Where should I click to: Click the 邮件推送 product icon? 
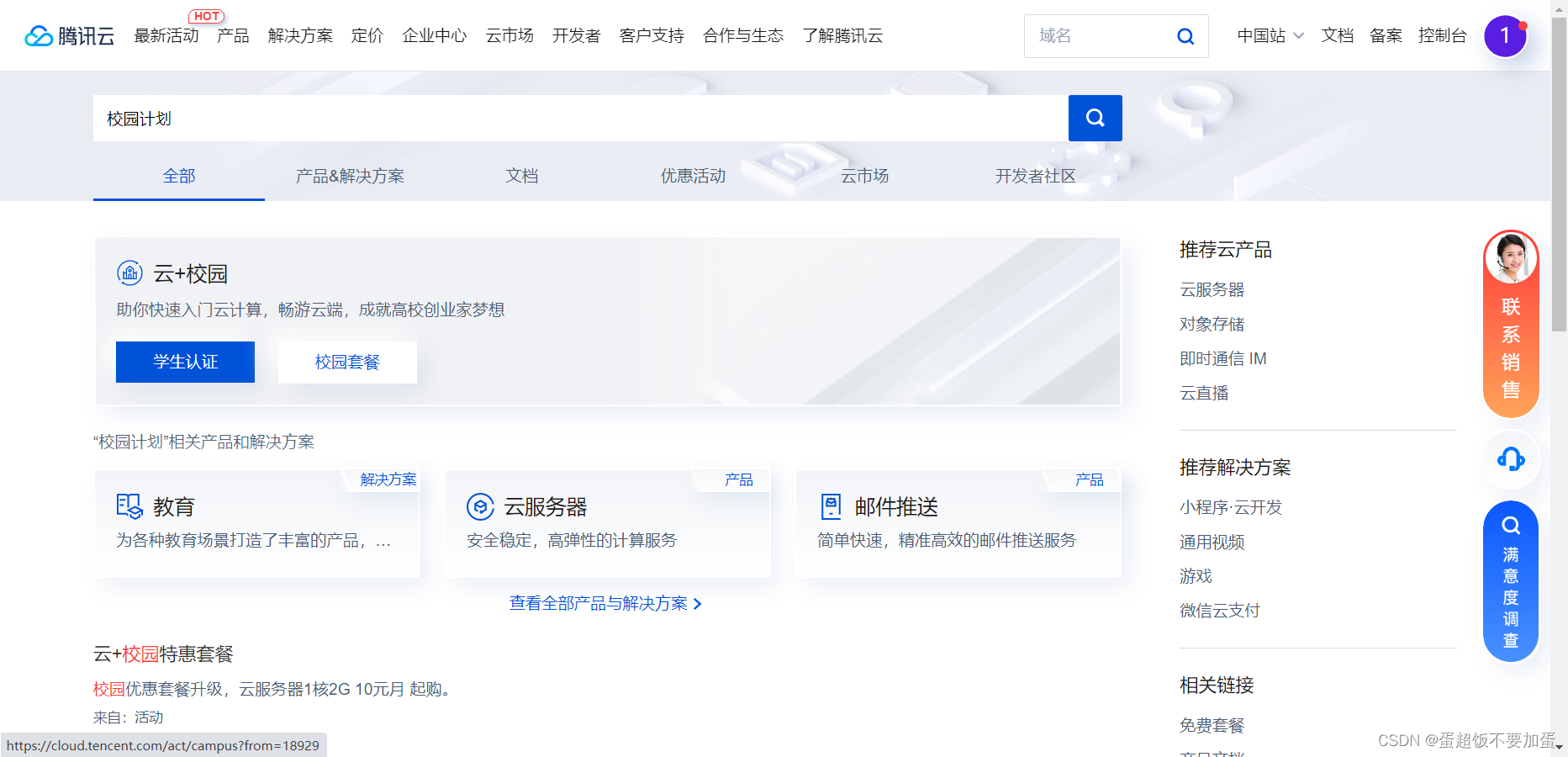pos(831,506)
